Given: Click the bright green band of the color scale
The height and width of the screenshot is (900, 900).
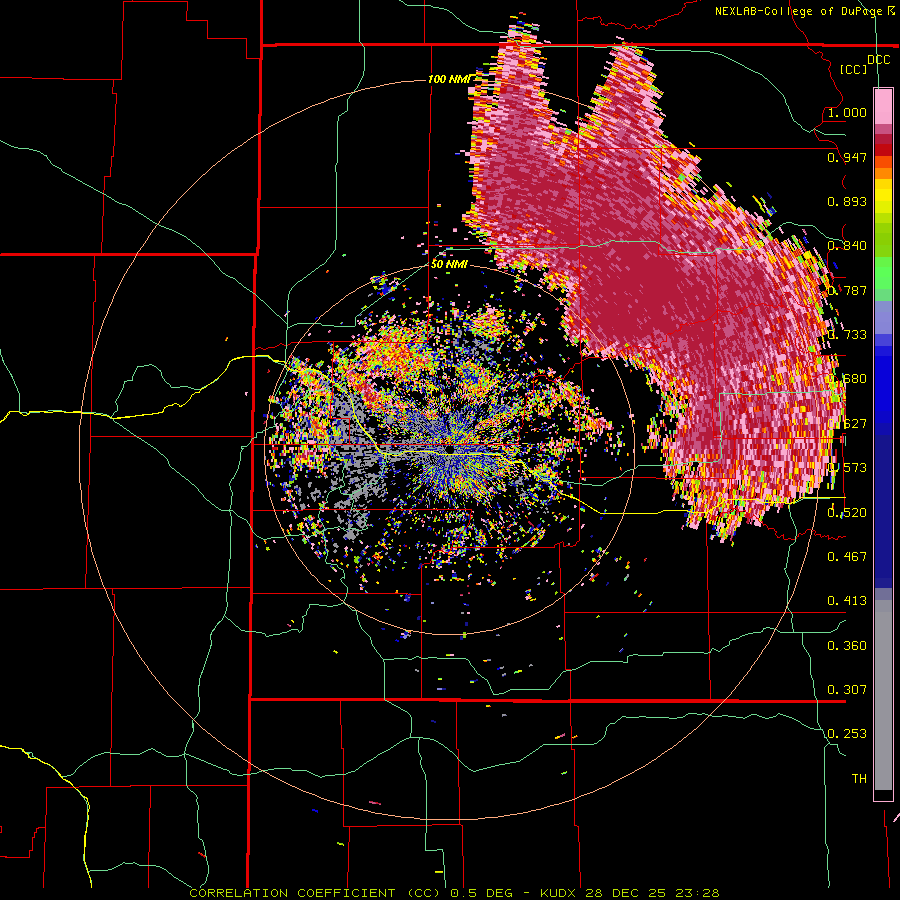Looking at the screenshot, I should [x=883, y=272].
